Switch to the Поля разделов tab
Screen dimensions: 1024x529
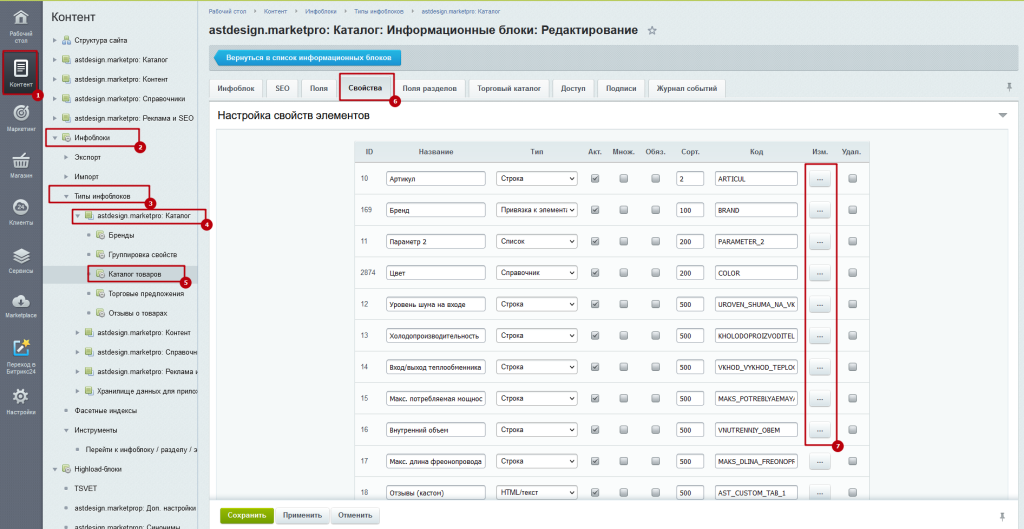point(430,88)
